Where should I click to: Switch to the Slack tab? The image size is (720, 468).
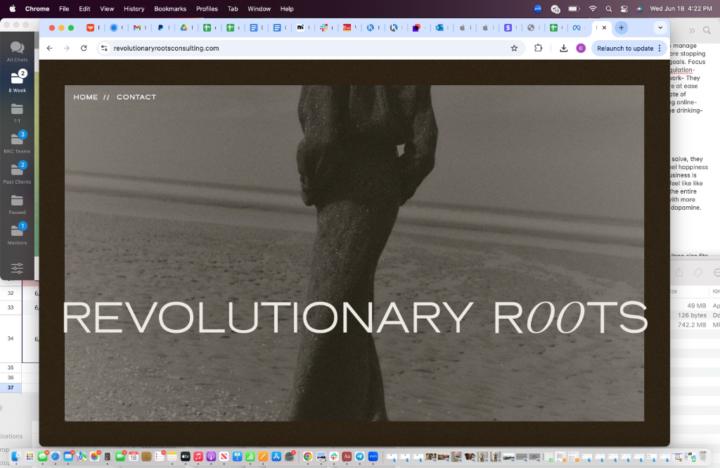click(x=324, y=28)
